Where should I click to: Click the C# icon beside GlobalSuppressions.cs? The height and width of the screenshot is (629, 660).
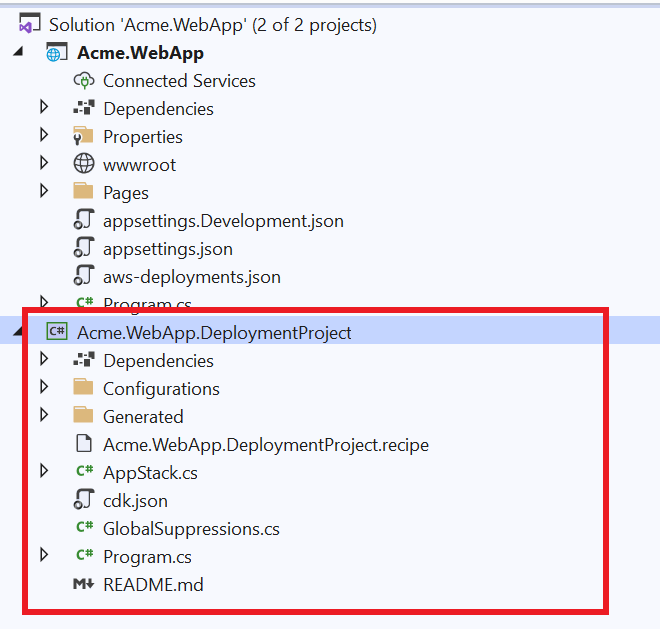85,527
